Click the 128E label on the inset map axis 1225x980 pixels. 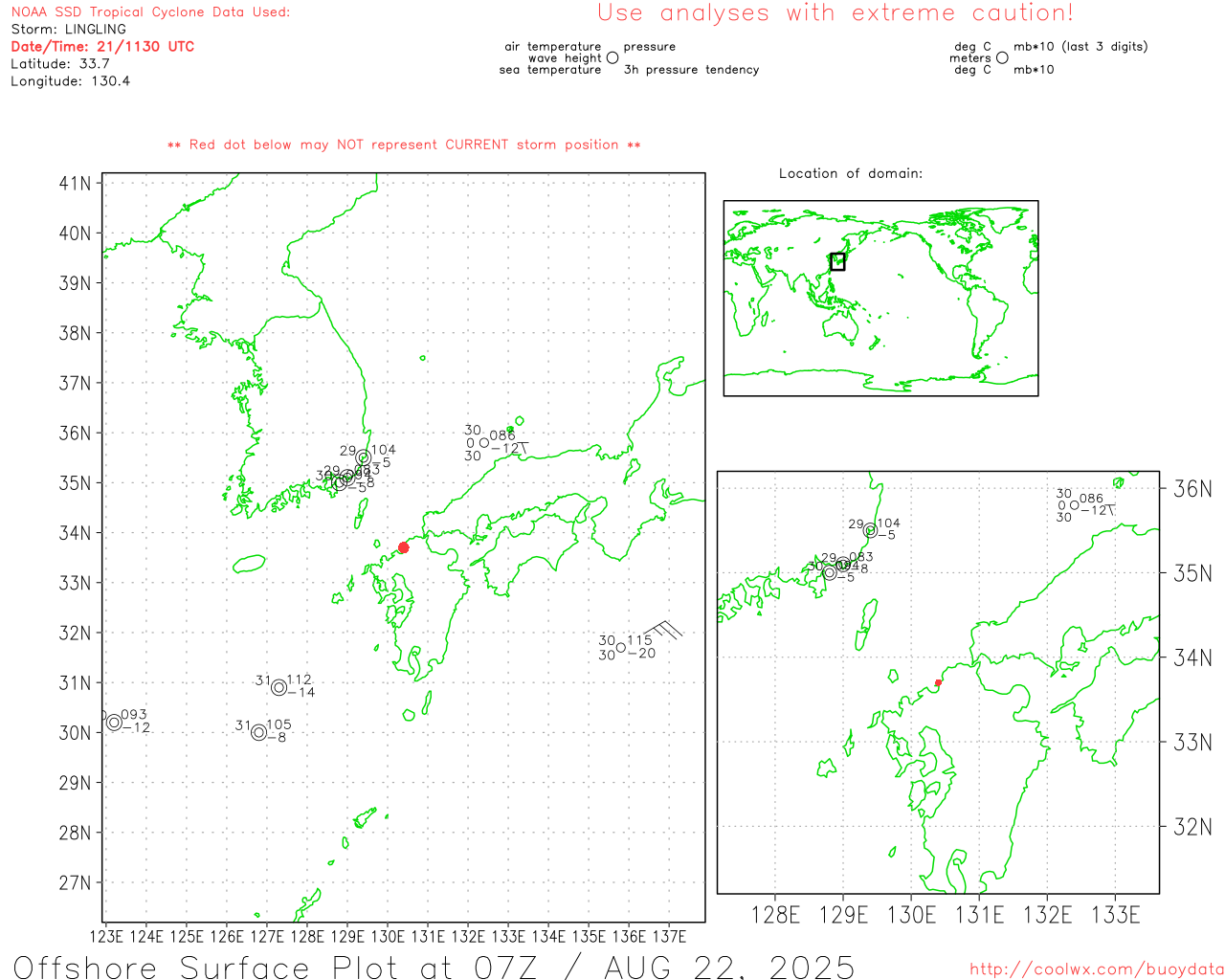tap(775, 916)
